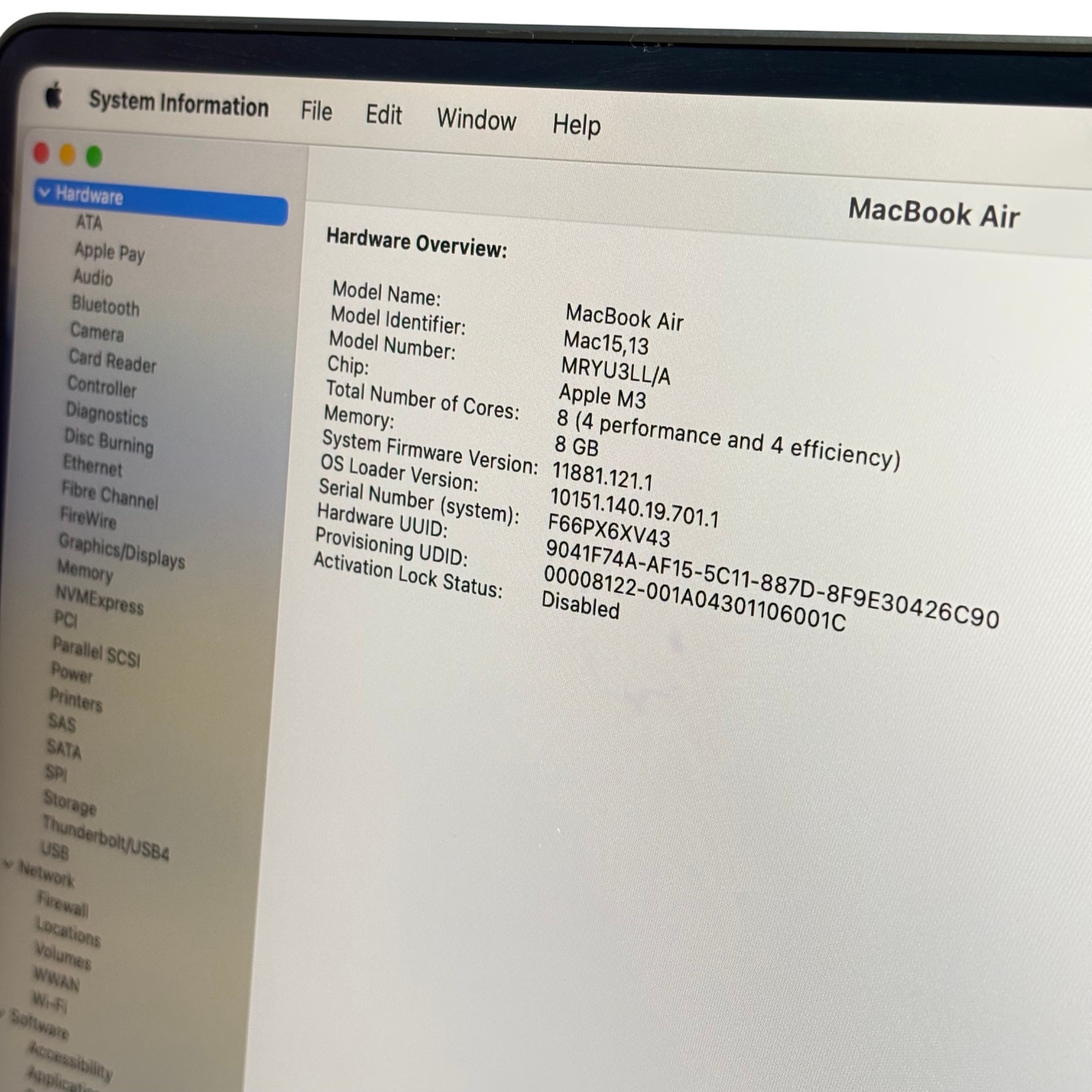Select Storage in the sidebar
Image resolution: width=1092 pixels, height=1092 pixels.
(70, 802)
